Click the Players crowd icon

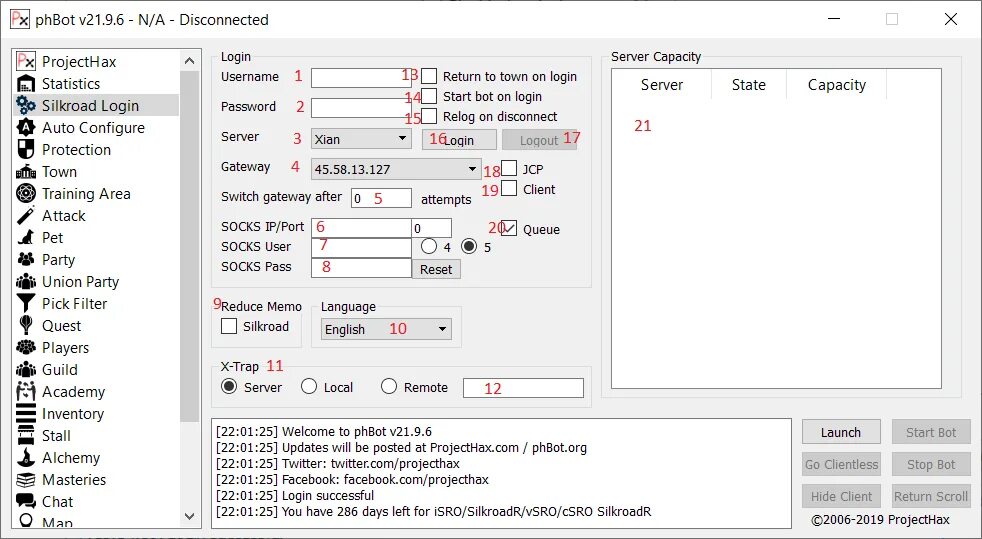click(x=26, y=347)
